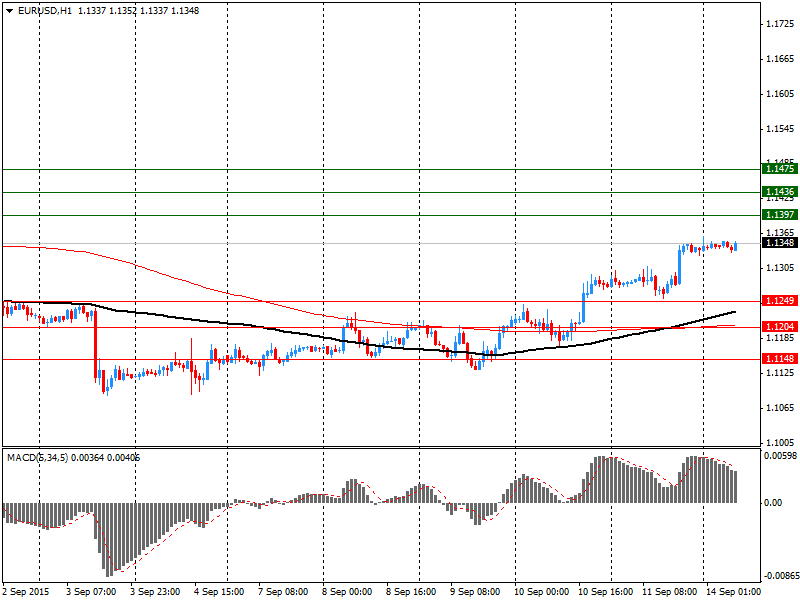Click the 1.1545 price scale value
This screenshot has width=800, height=600.
click(x=780, y=129)
